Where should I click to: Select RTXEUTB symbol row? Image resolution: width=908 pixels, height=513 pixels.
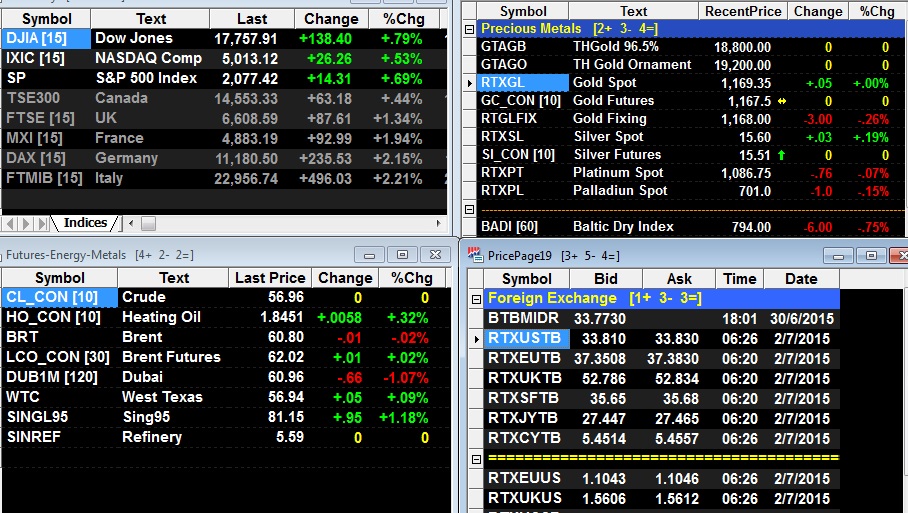tap(661, 358)
